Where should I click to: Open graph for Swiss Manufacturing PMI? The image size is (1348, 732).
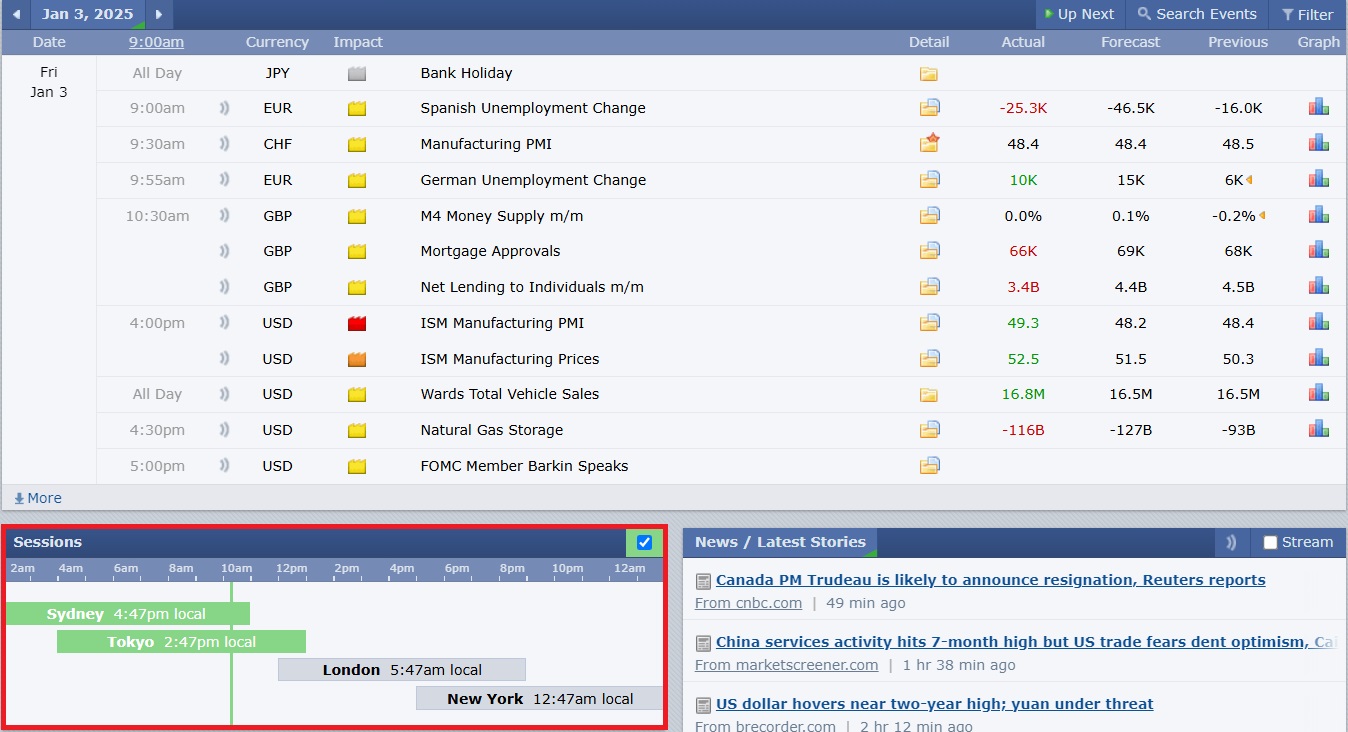click(1319, 143)
